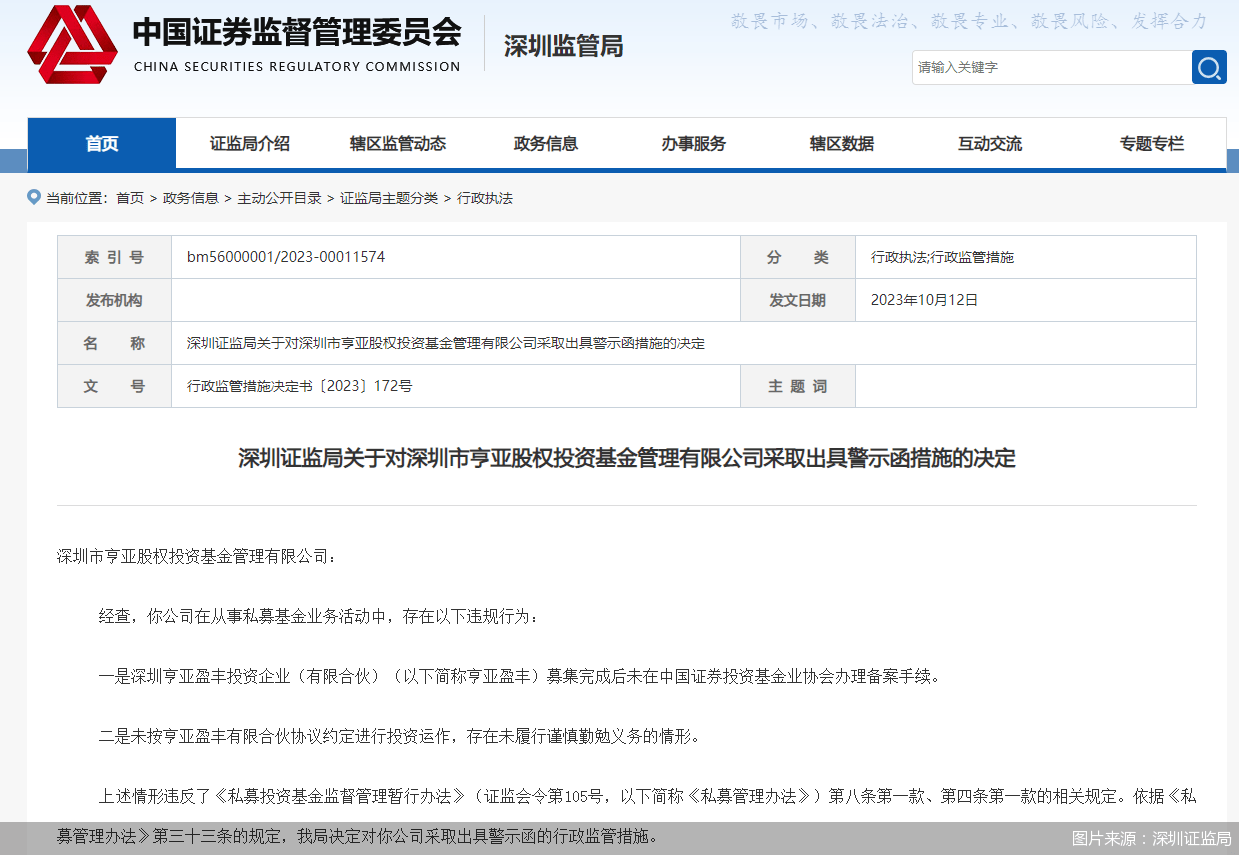This screenshot has height=855, width=1239.
Task: Open the 互动交流 navigation item
Action: point(990,144)
